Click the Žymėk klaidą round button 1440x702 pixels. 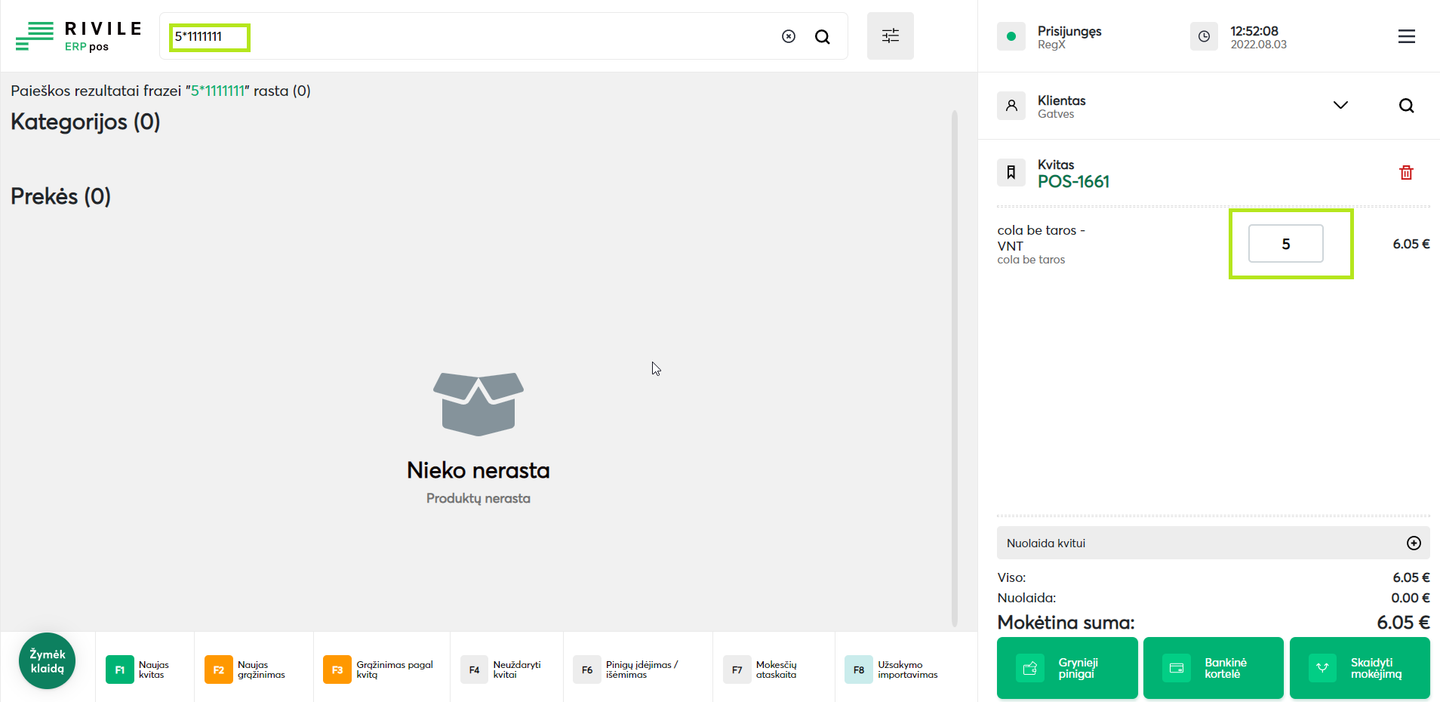click(x=47, y=661)
